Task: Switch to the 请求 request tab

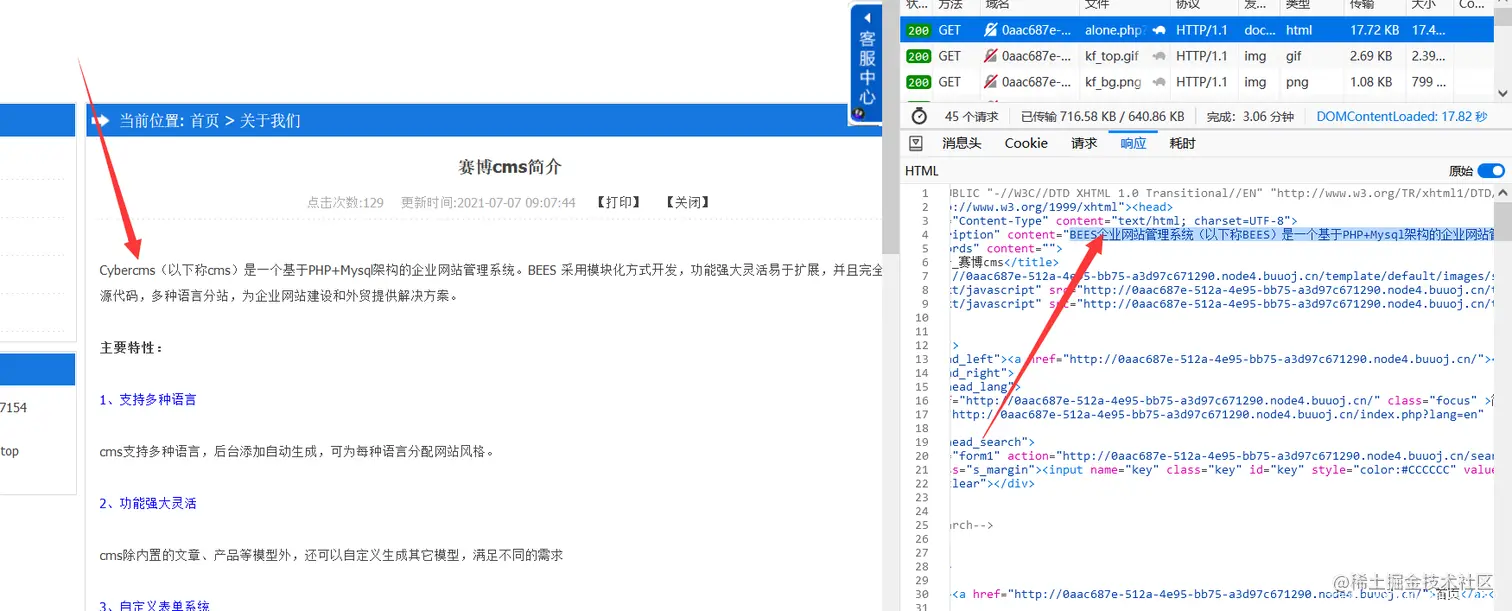Action: [x=1084, y=143]
